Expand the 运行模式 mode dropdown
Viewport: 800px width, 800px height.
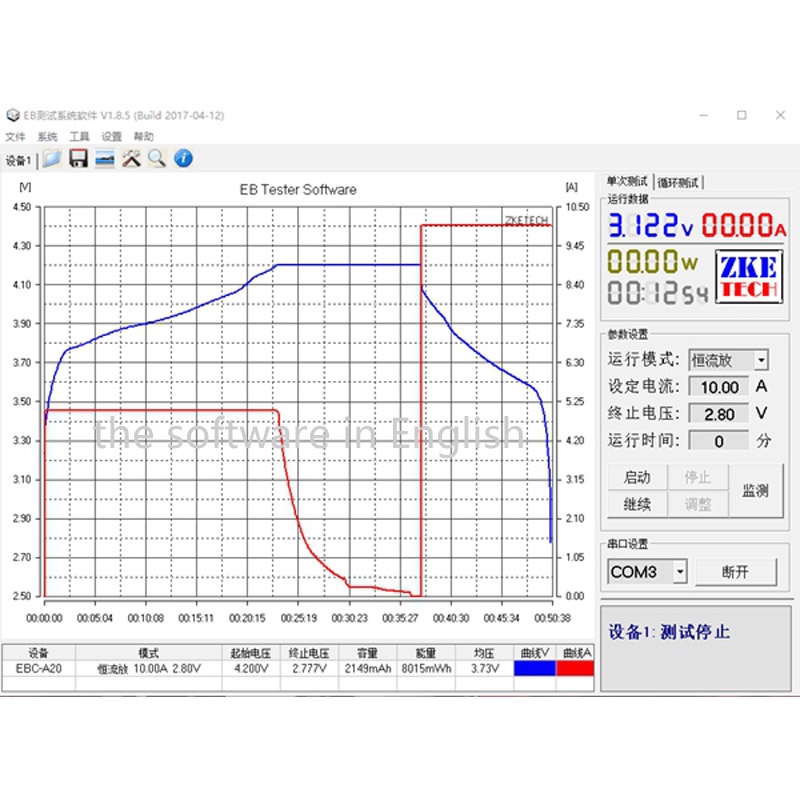(761, 360)
